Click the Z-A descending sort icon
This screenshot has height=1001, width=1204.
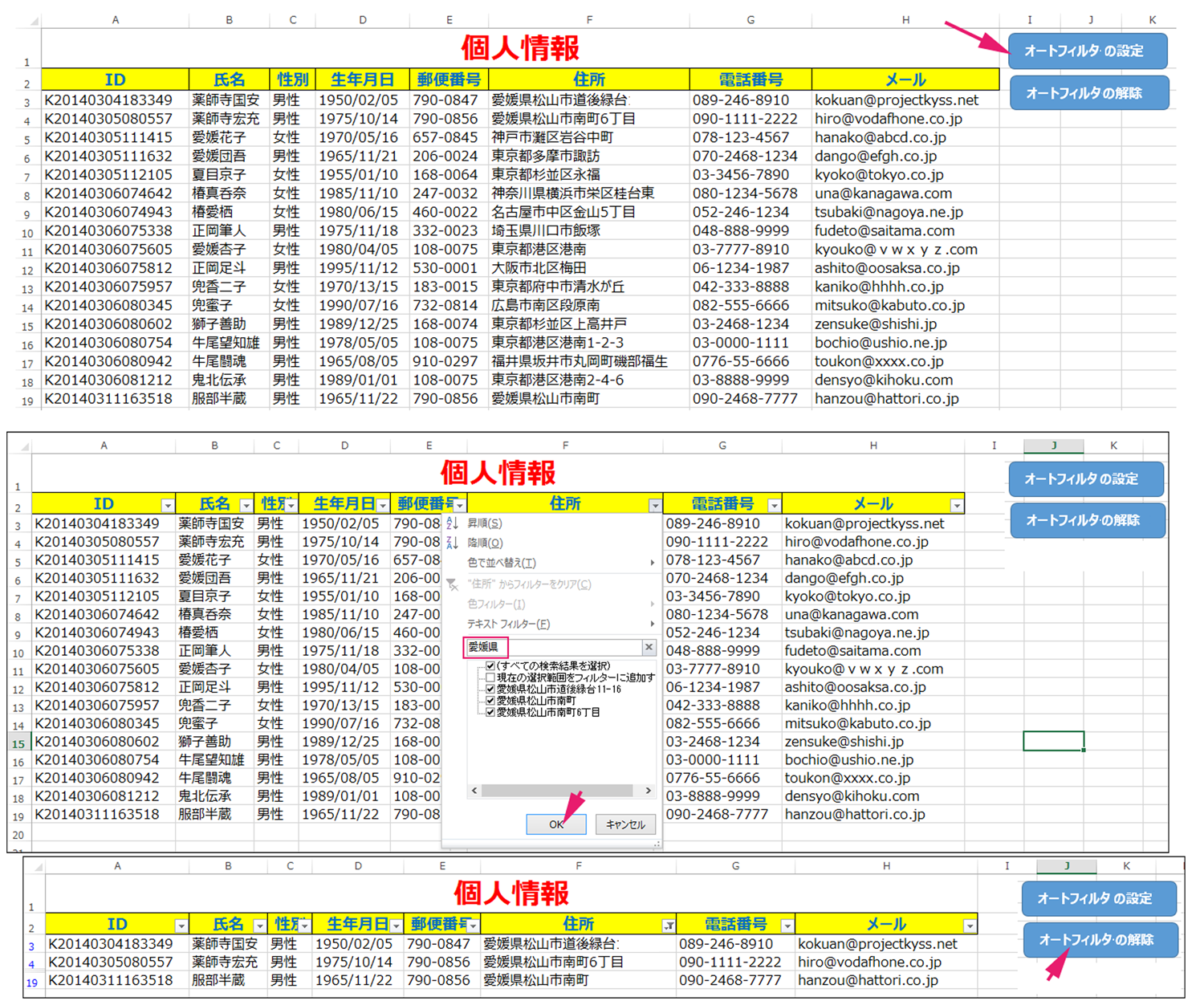452,543
